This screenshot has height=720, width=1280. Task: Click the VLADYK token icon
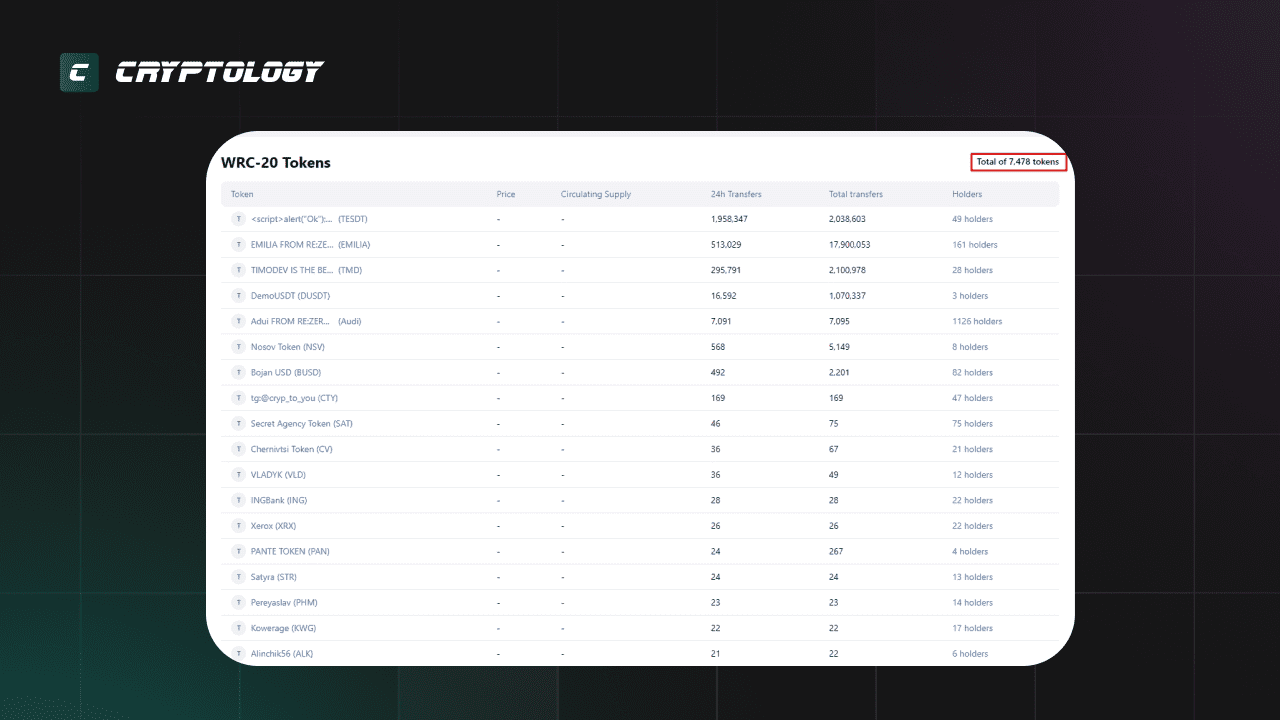tap(238, 475)
